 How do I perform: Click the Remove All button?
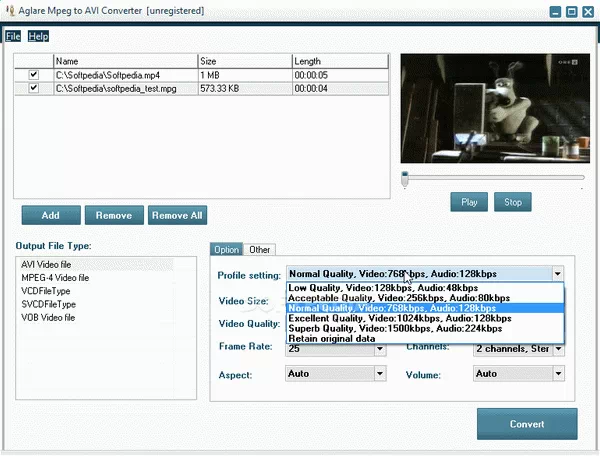(x=177, y=215)
